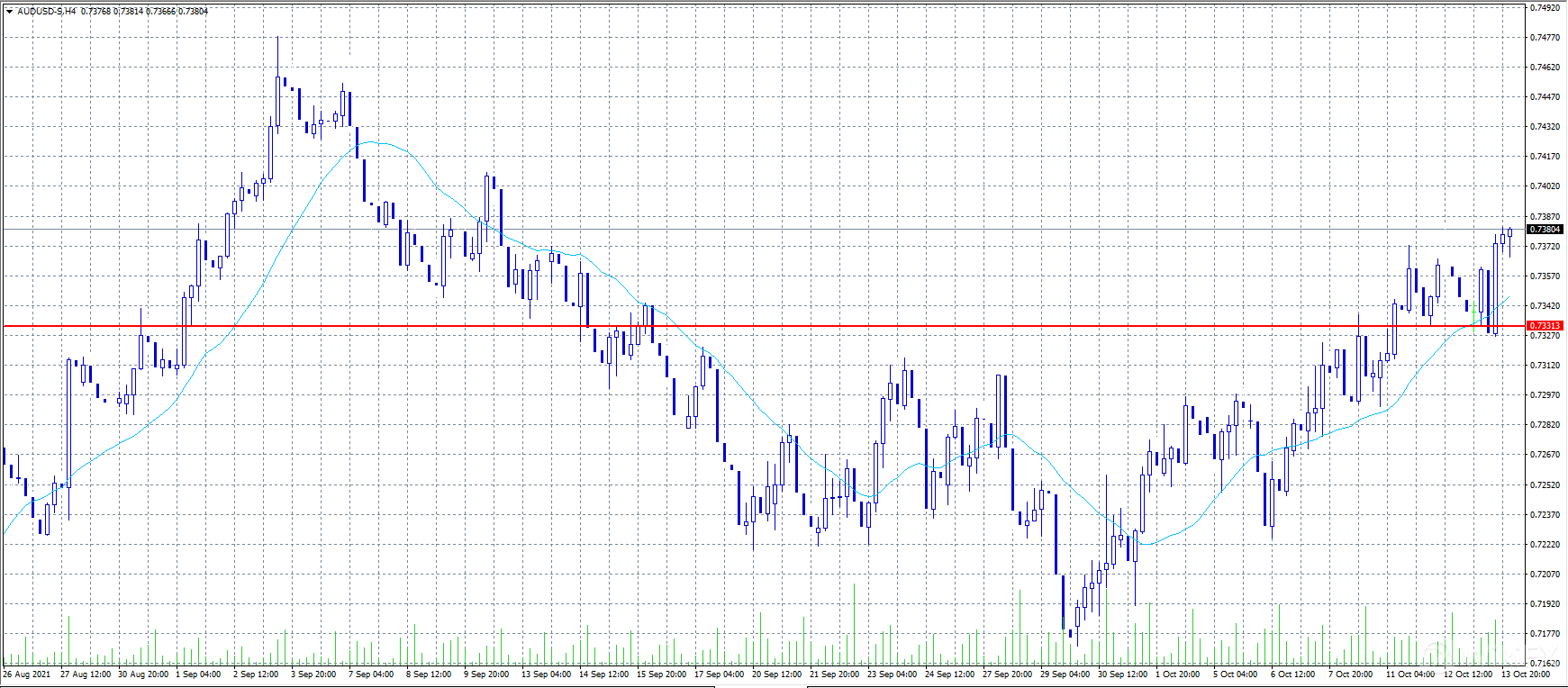Click the AUDUSD-S,H4 chart title text
Image resolution: width=1568 pixels, height=688 pixels.
click(47, 12)
